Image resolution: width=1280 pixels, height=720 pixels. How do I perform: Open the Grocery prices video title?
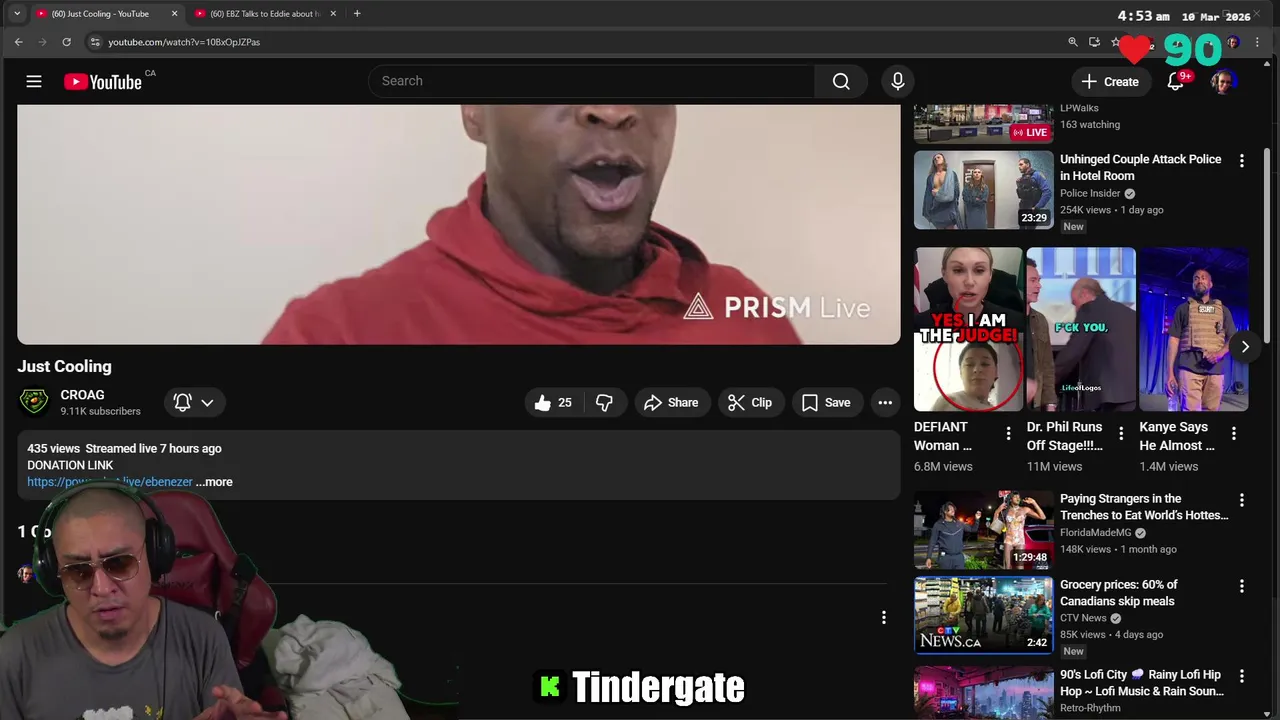(1119, 593)
